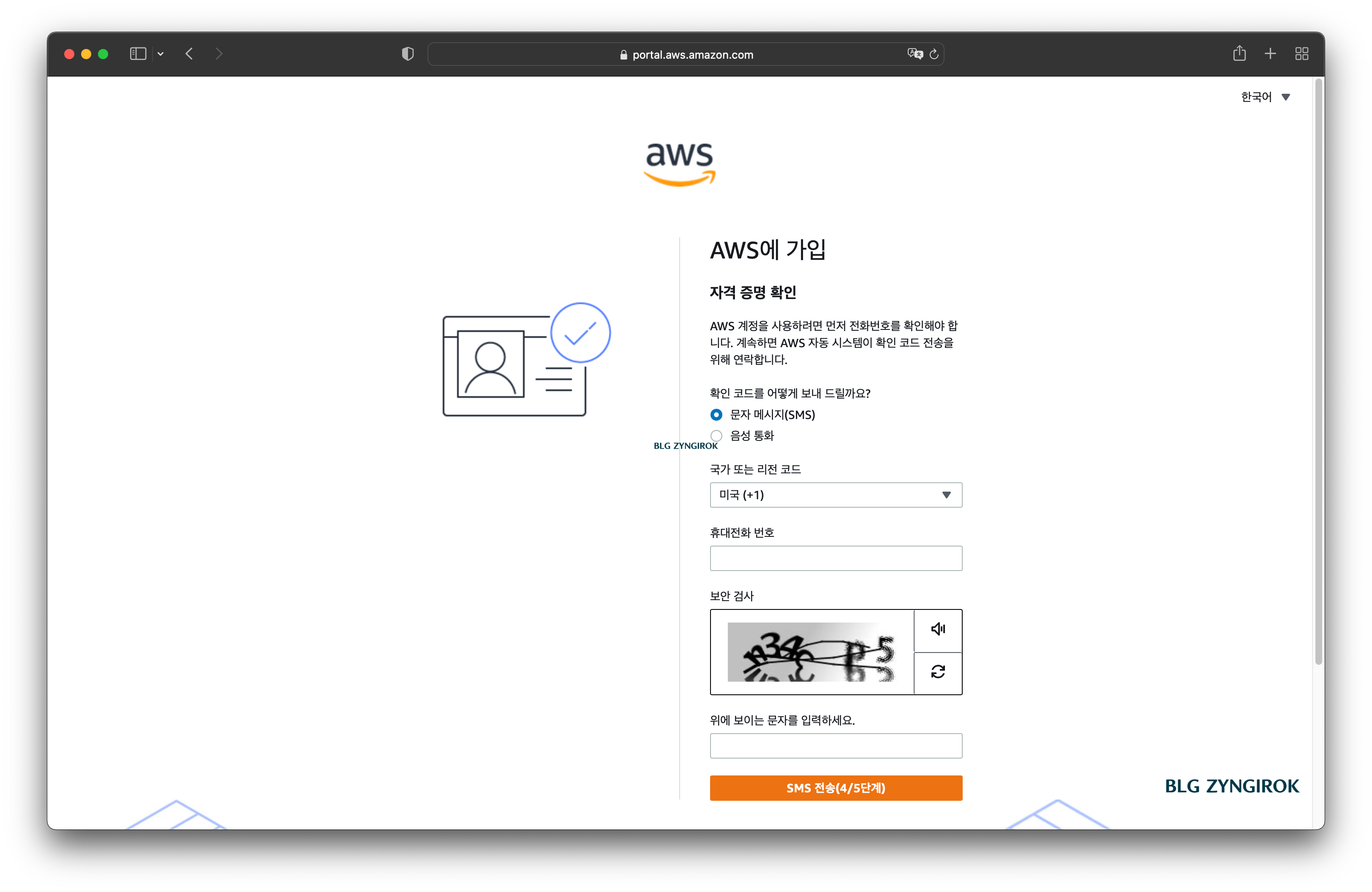Screen dimensions: 1372x892
Task: Toggle the Safari sidebar
Action: (x=138, y=54)
